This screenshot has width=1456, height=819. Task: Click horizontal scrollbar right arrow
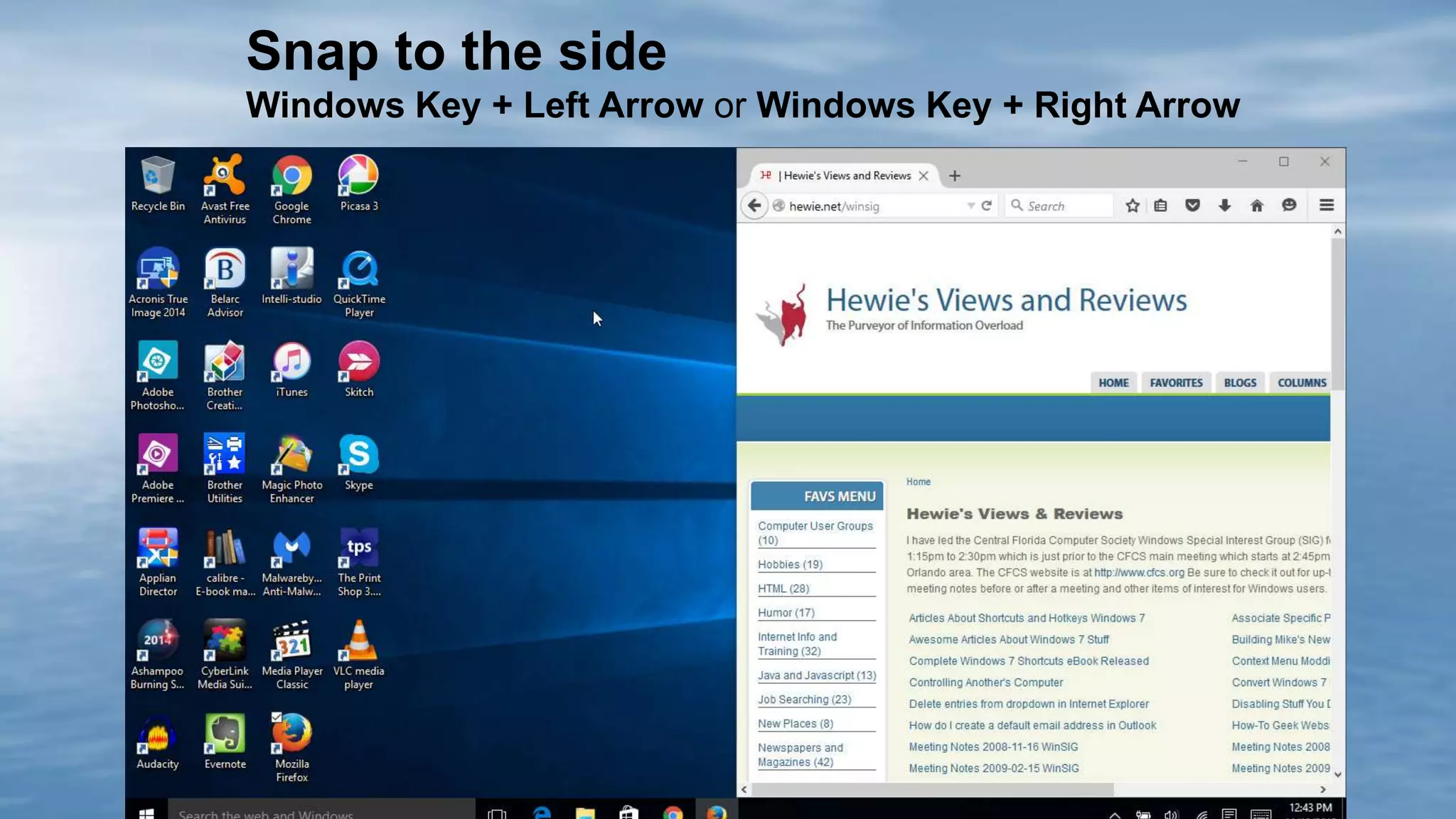tap(1322, 789)
